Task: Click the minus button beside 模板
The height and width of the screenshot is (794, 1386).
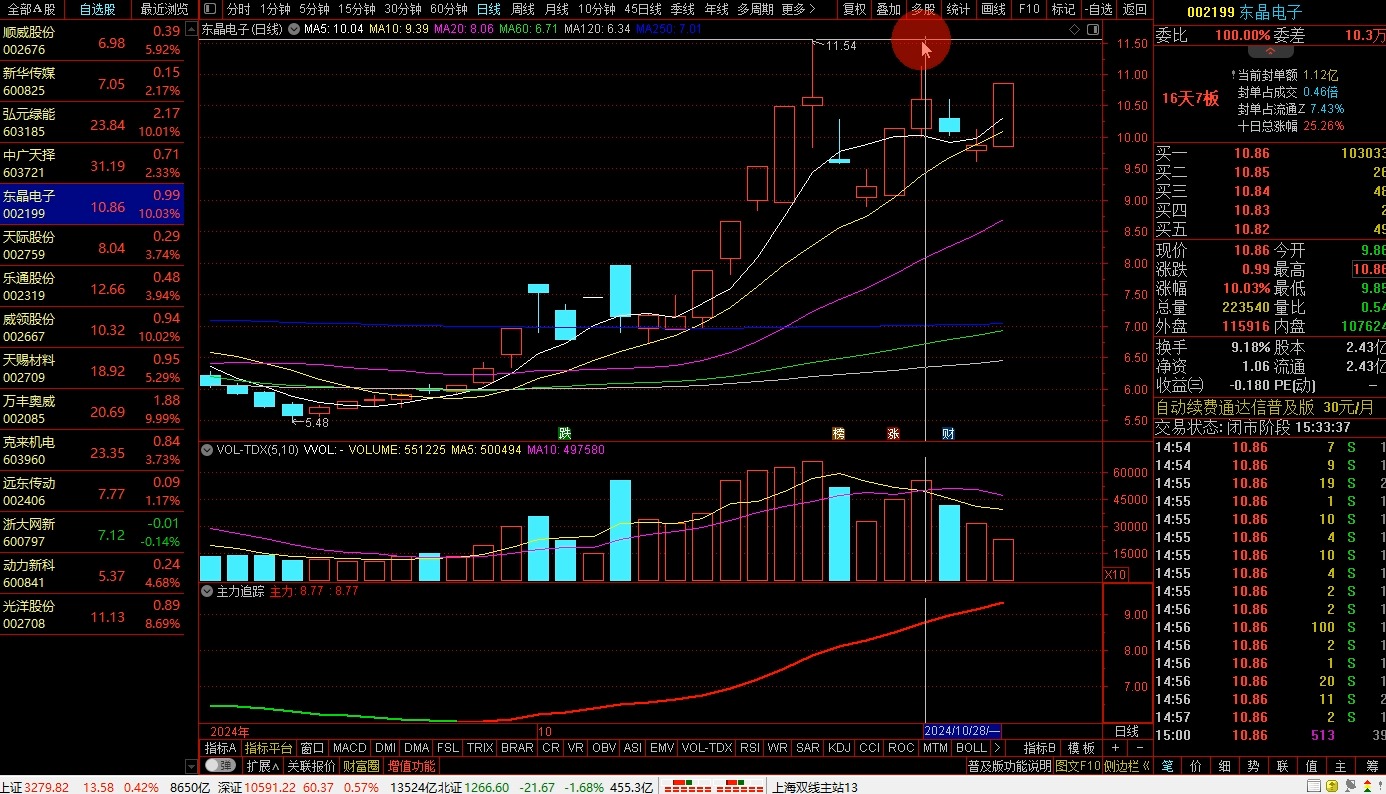Action: pyautogui.click(x=1139, y=748)
